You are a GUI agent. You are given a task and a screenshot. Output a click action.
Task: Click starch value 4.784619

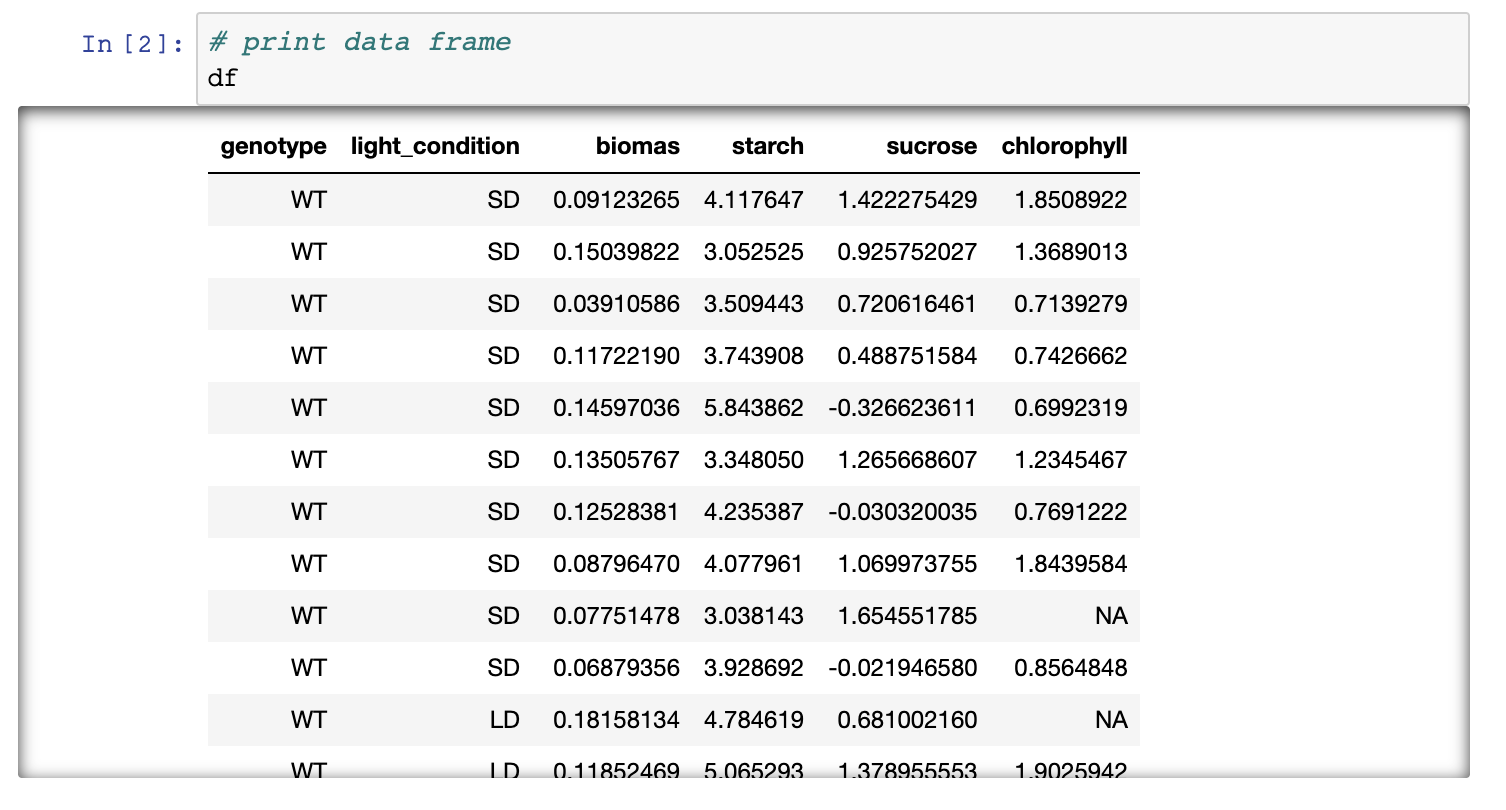tap(754, 720)
